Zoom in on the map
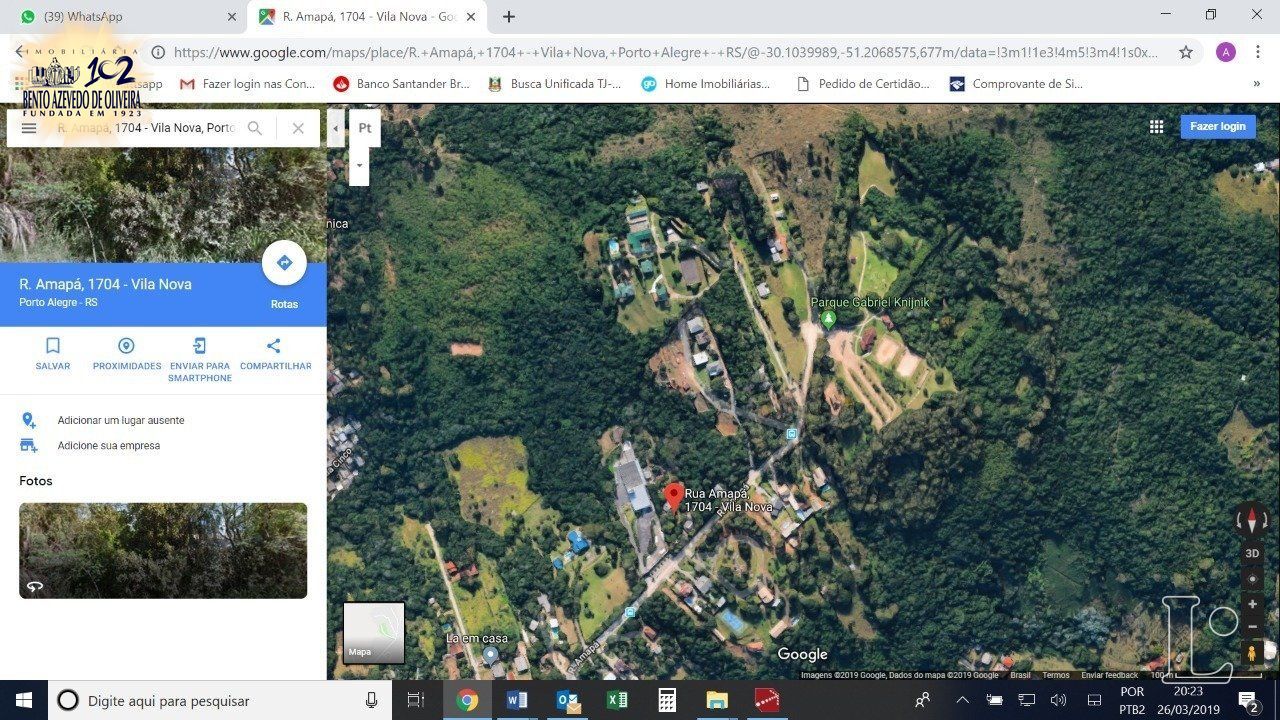1280x720 pixels. pos(1252,604)
